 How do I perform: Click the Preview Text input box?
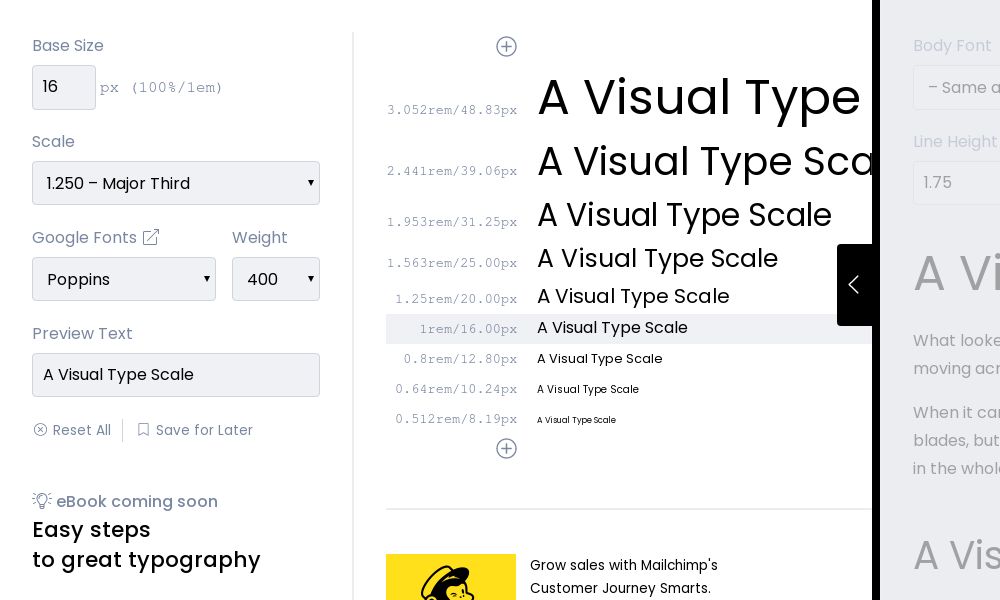(176, 374)
